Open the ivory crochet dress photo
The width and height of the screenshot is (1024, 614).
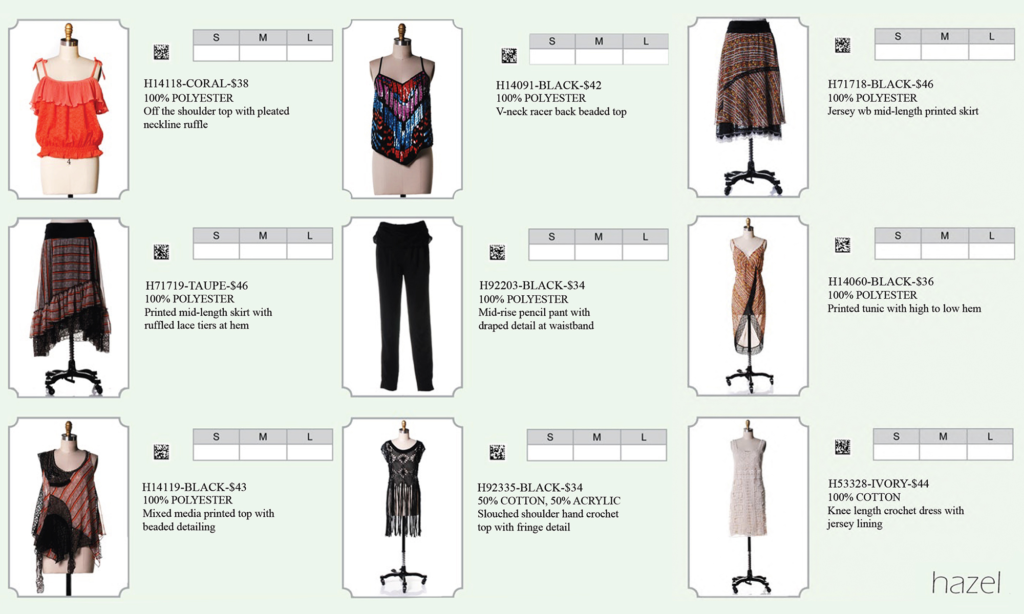tap(748, 507)
